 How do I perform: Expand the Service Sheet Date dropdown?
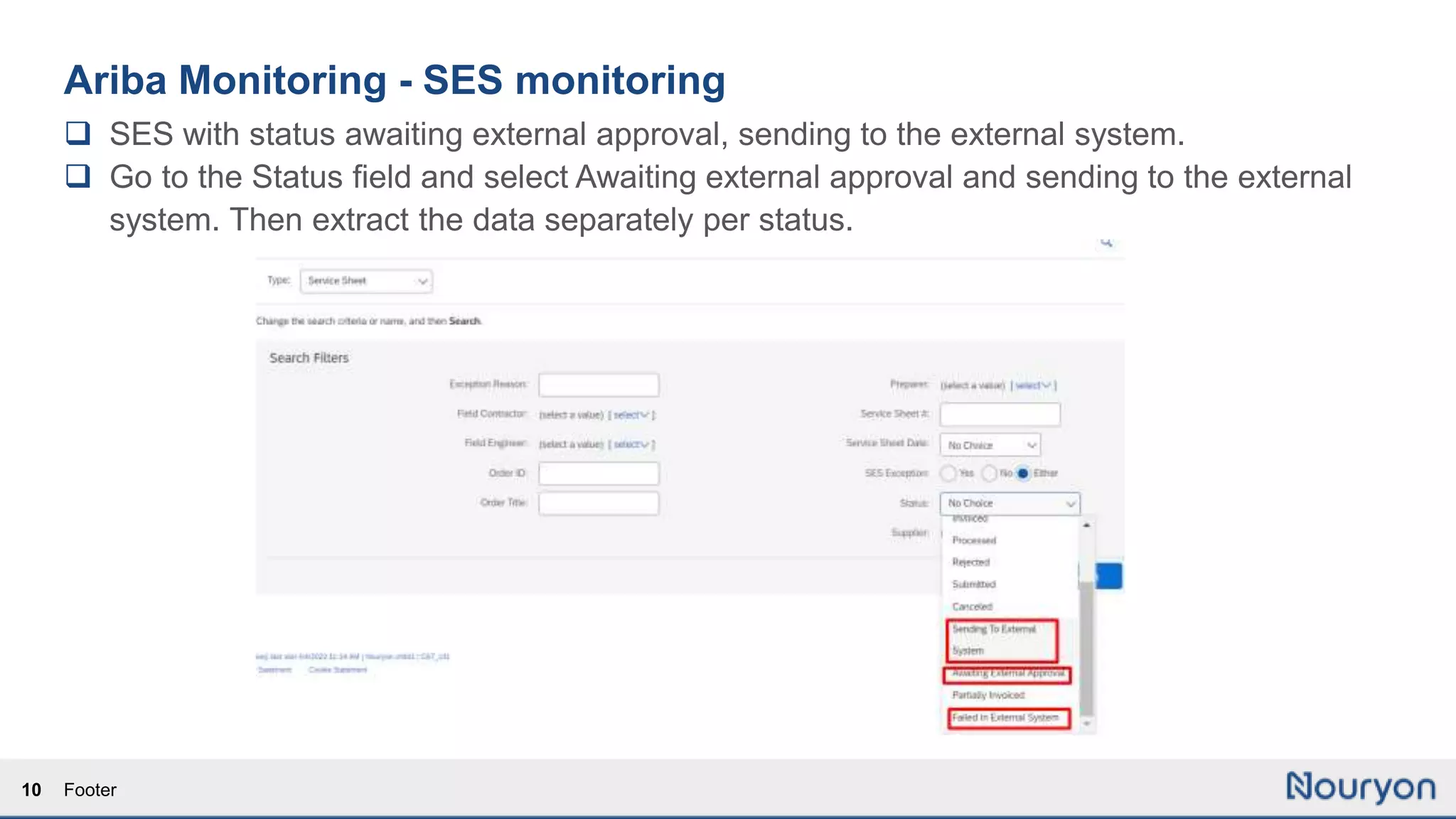990,445
